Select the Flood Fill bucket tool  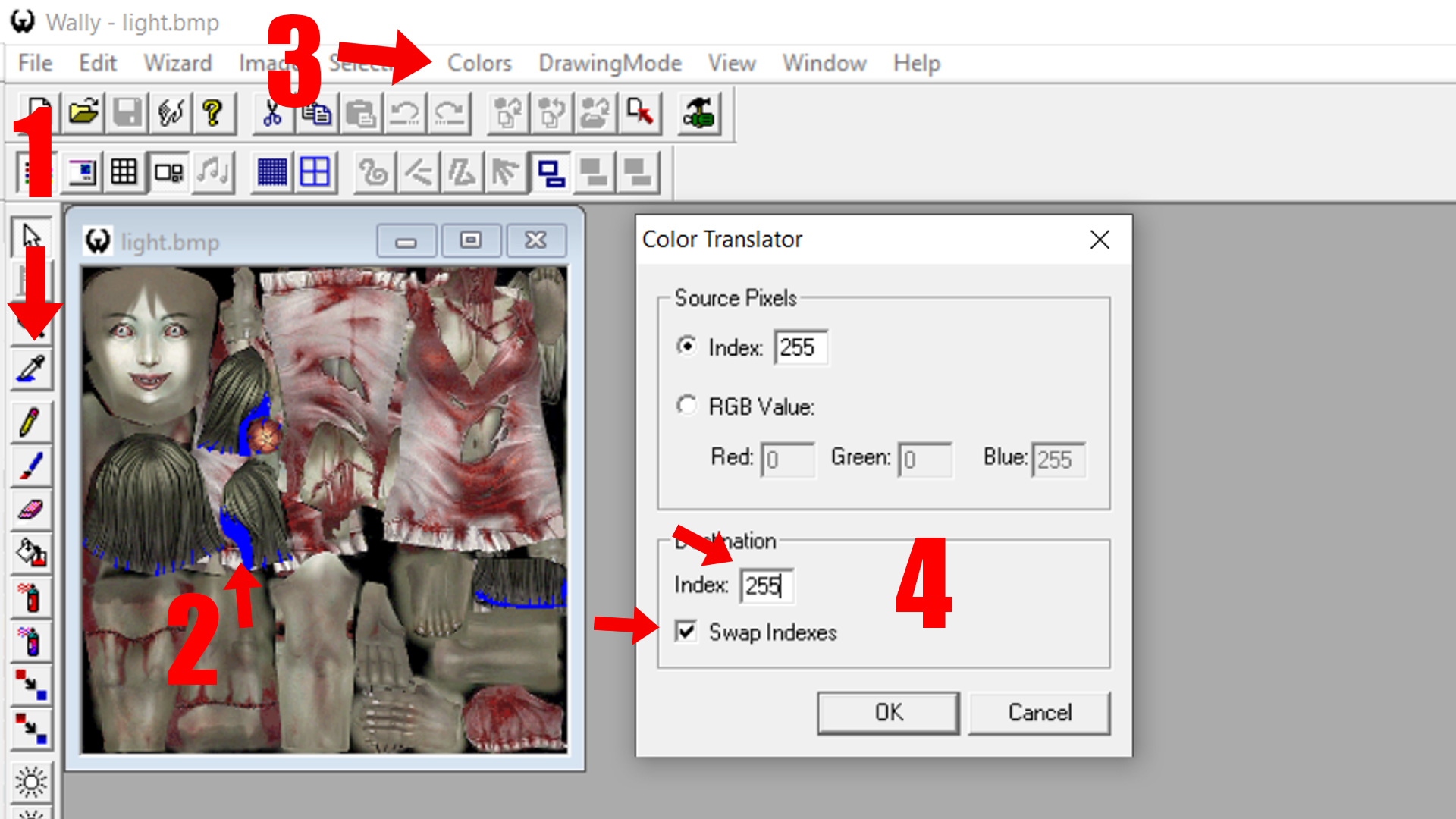(x=31, y=553)
